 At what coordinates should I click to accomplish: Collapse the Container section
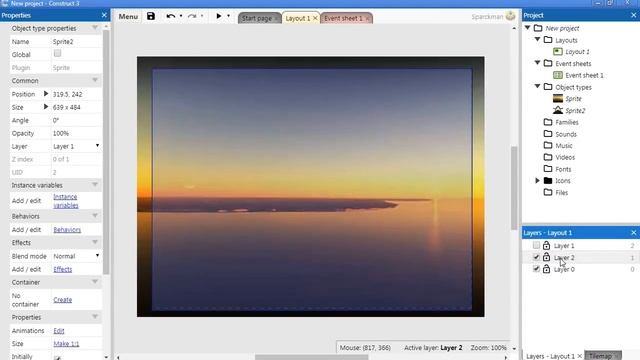pos(95,282)
